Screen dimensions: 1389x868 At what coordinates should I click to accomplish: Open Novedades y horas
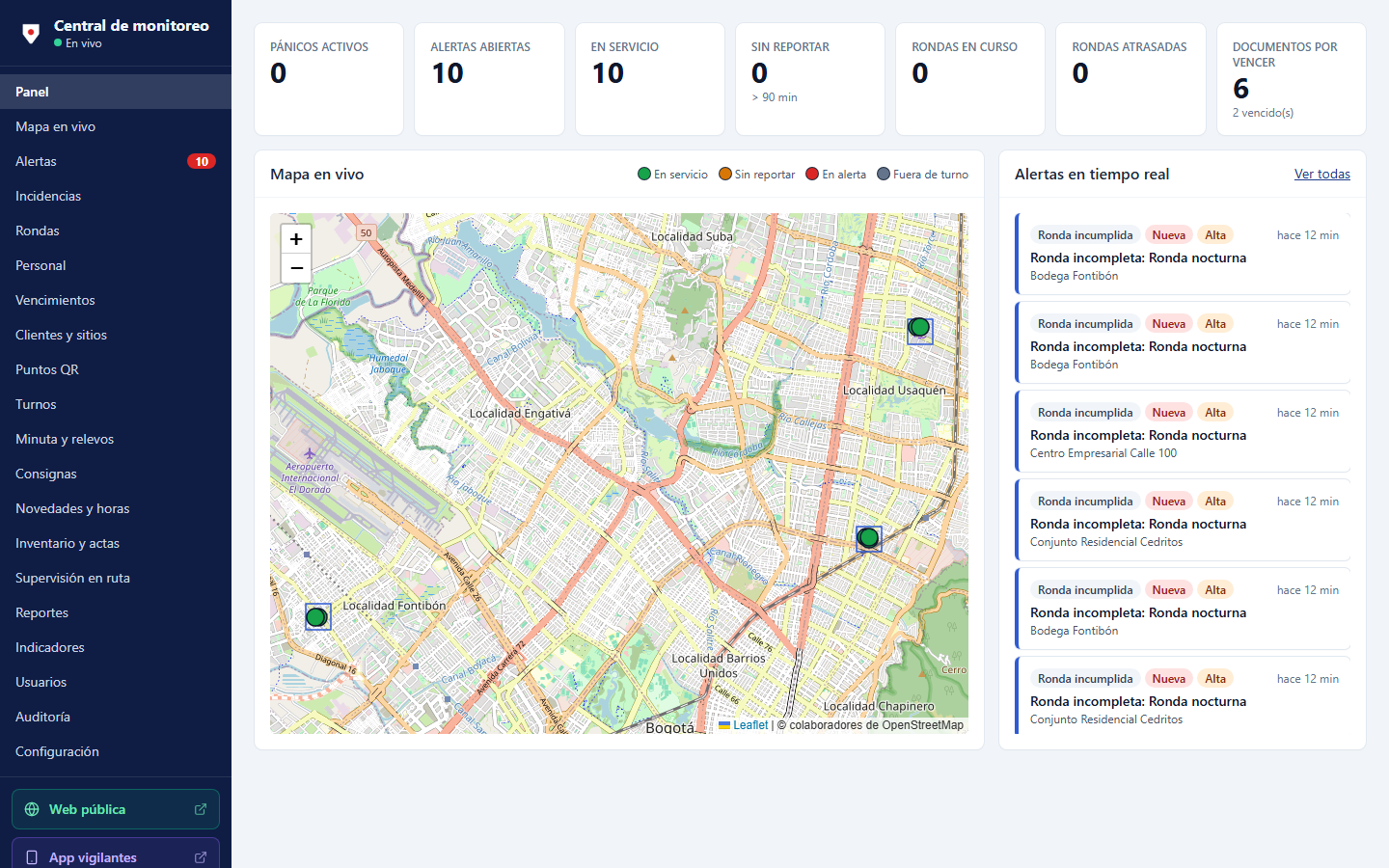coord(116,508)
